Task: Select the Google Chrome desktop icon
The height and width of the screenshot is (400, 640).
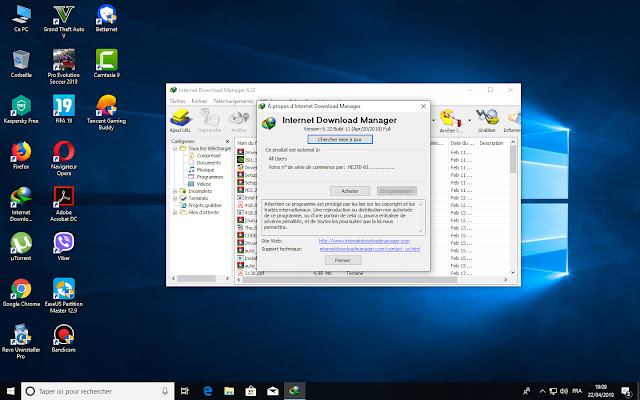Action: click(21, 293)
